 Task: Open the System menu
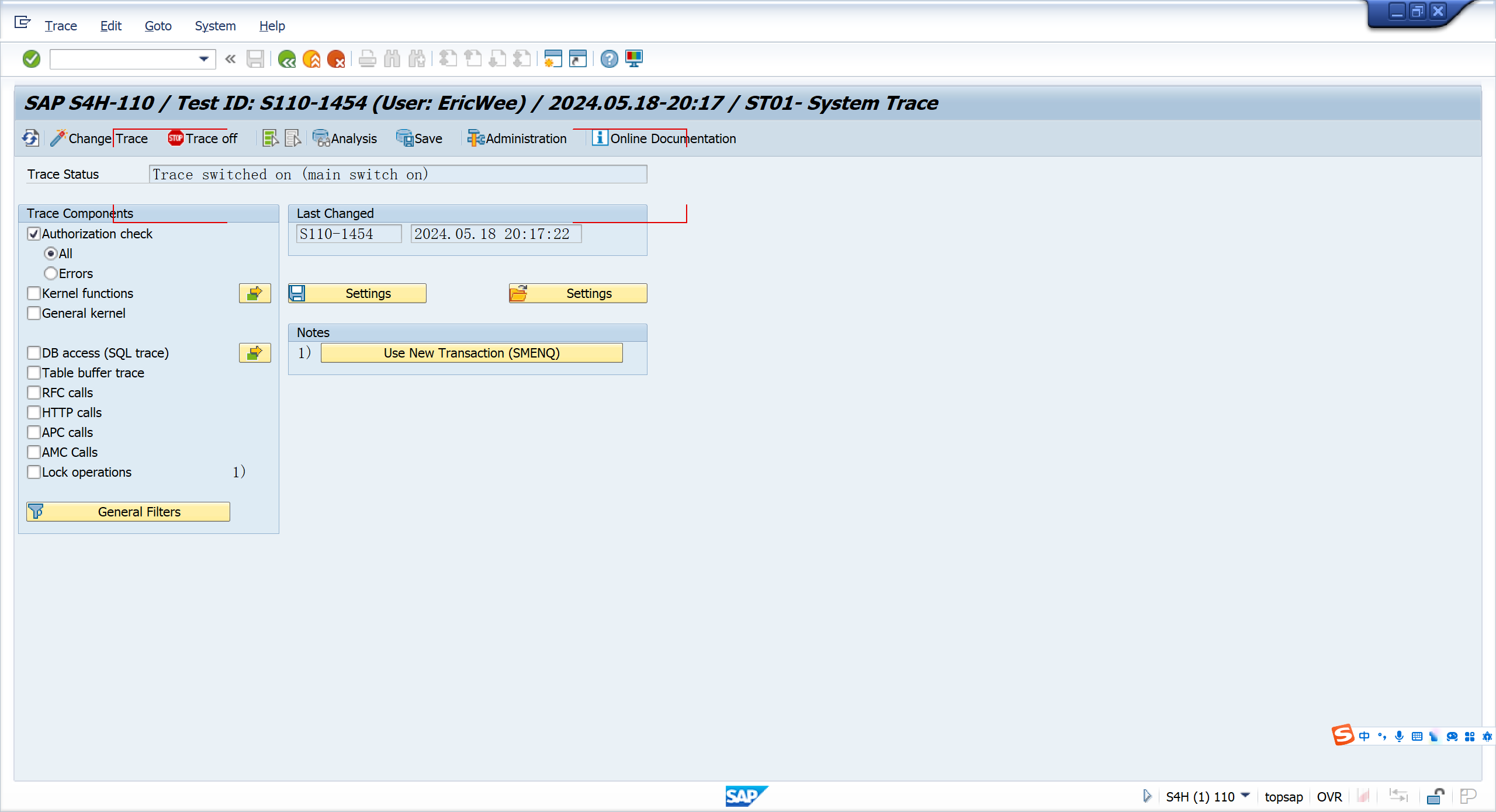click(x=215, y=26)
